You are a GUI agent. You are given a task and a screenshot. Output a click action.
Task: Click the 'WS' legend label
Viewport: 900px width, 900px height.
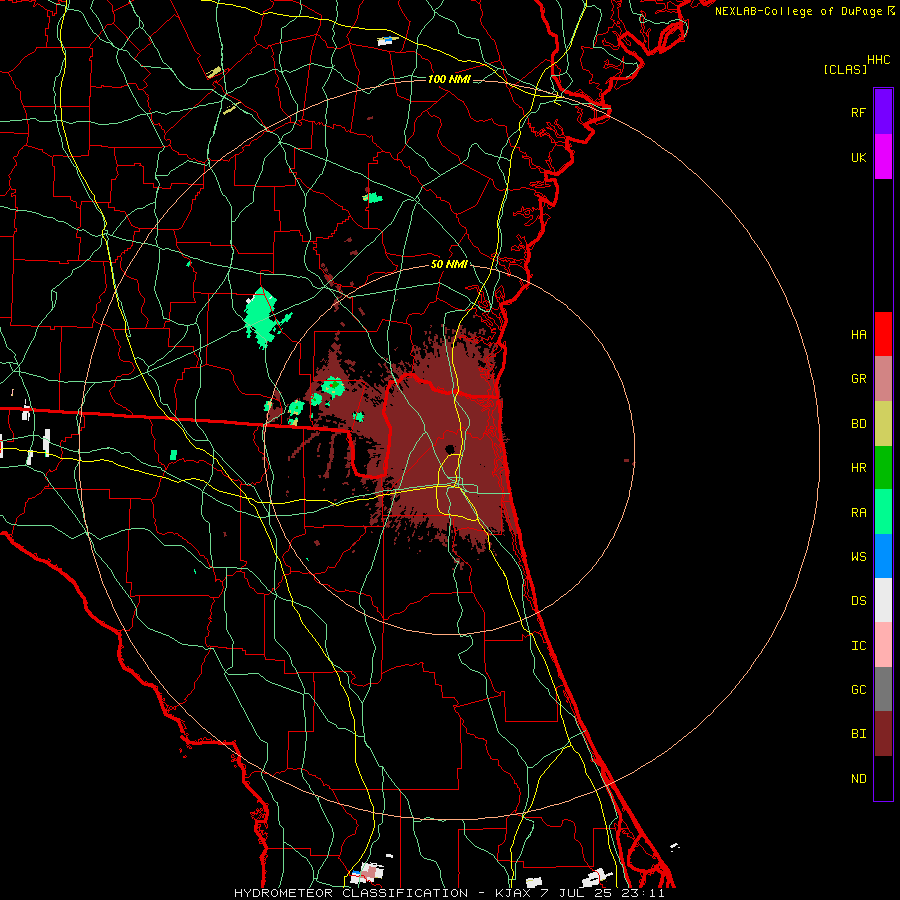[x=858, y=557]
